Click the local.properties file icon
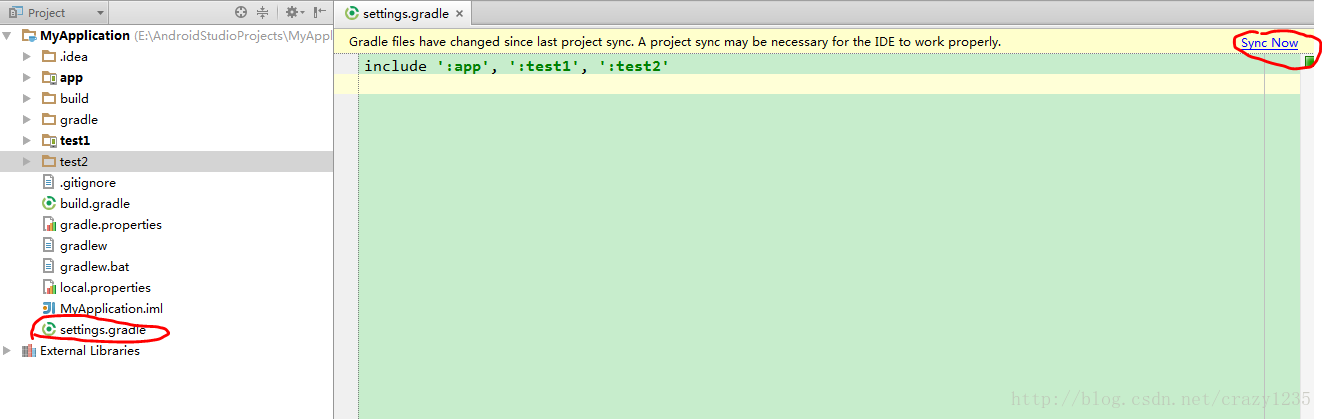This screenshot has width=1322, height=419. (49, 287)
